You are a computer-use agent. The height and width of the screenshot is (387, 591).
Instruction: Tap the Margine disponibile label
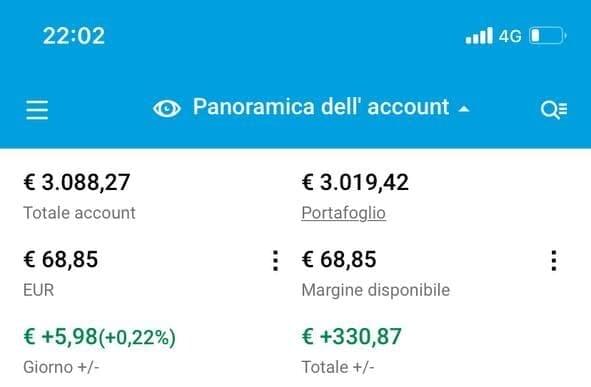pos(376,290)
